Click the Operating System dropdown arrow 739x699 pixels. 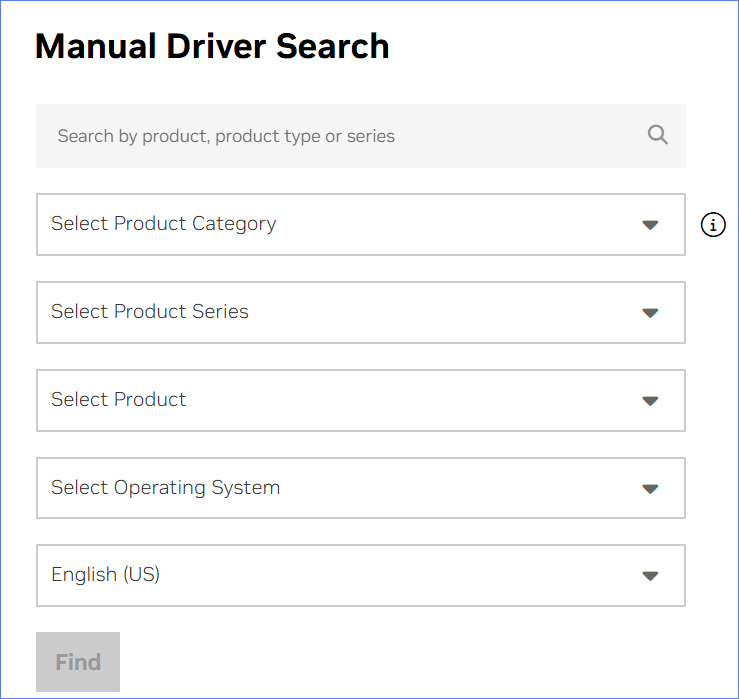pos(650,489)
